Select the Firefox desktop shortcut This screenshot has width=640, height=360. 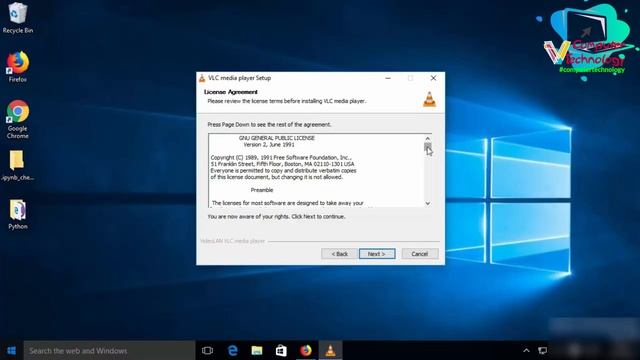click(x=18, y=67)
